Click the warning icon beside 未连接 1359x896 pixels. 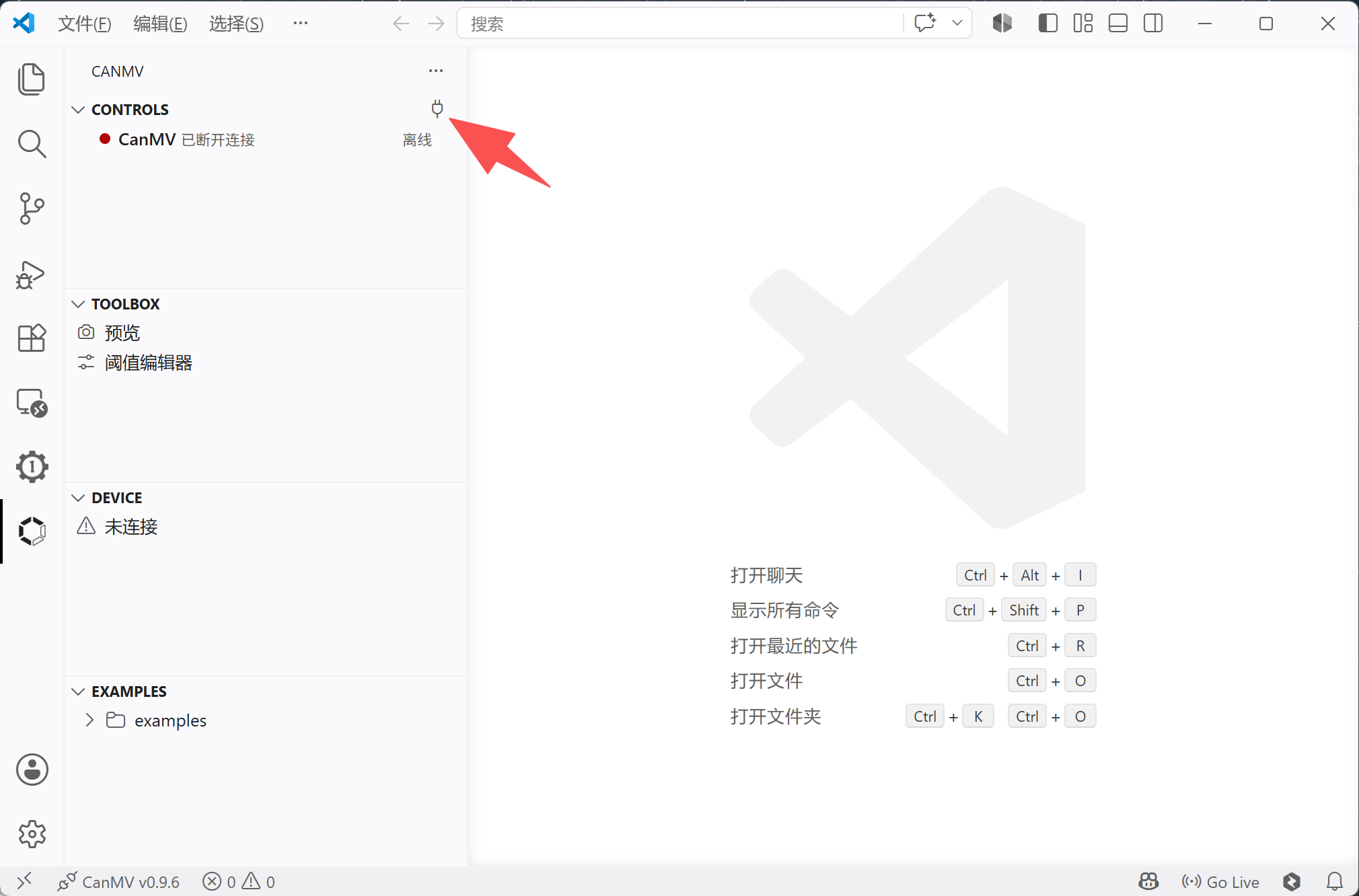(86, 526)
